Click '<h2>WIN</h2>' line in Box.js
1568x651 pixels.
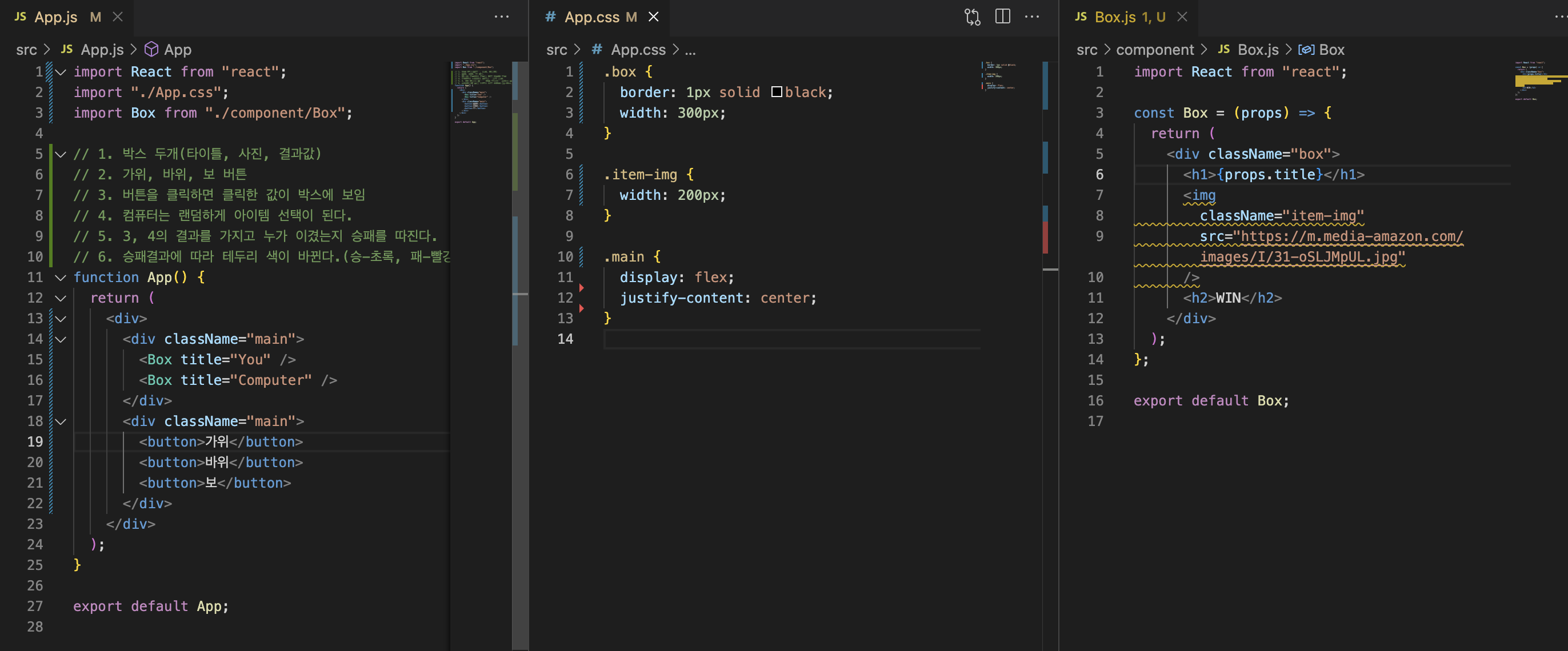(1233, 298)
